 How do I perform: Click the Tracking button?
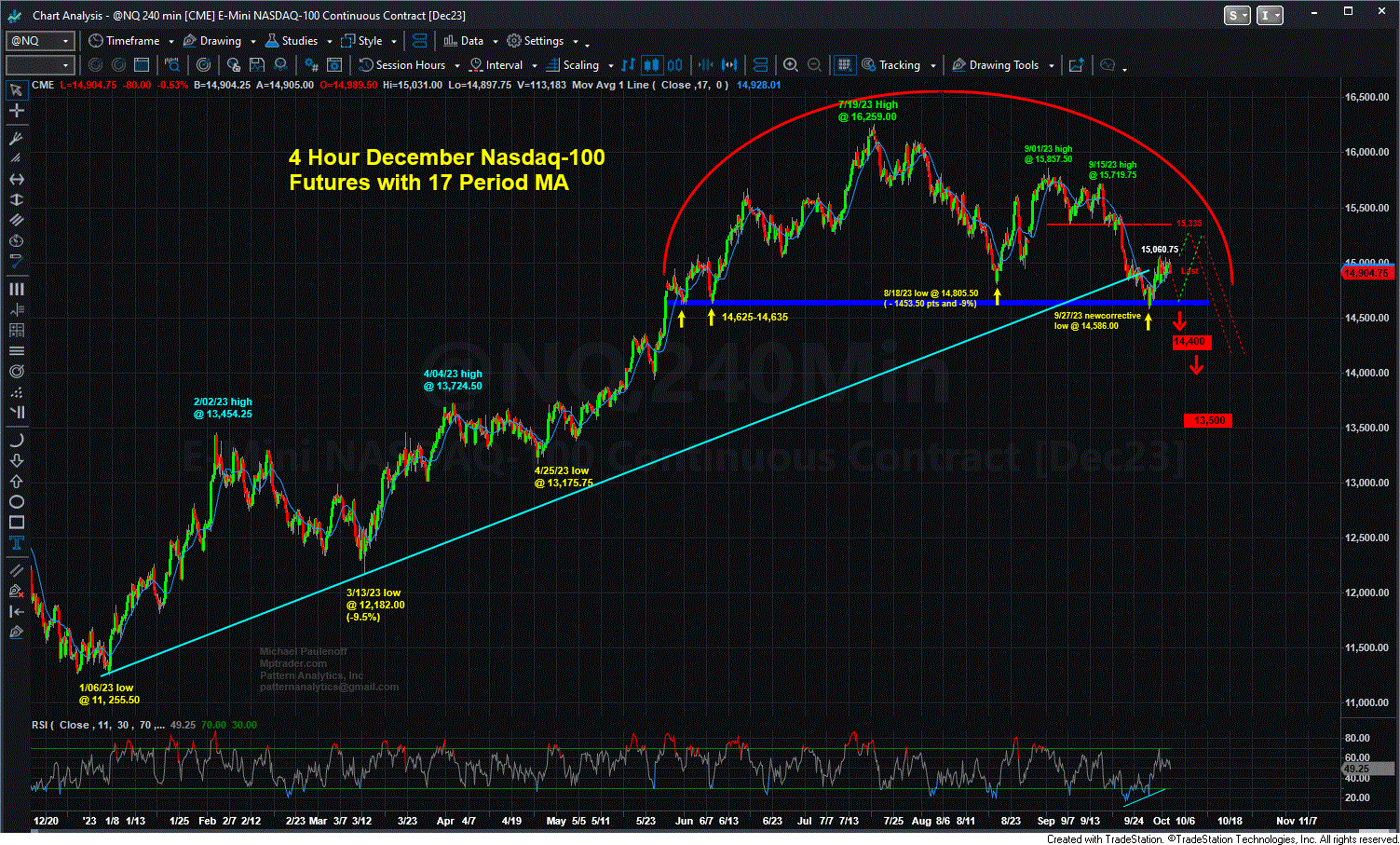click(x=890, y=65)
